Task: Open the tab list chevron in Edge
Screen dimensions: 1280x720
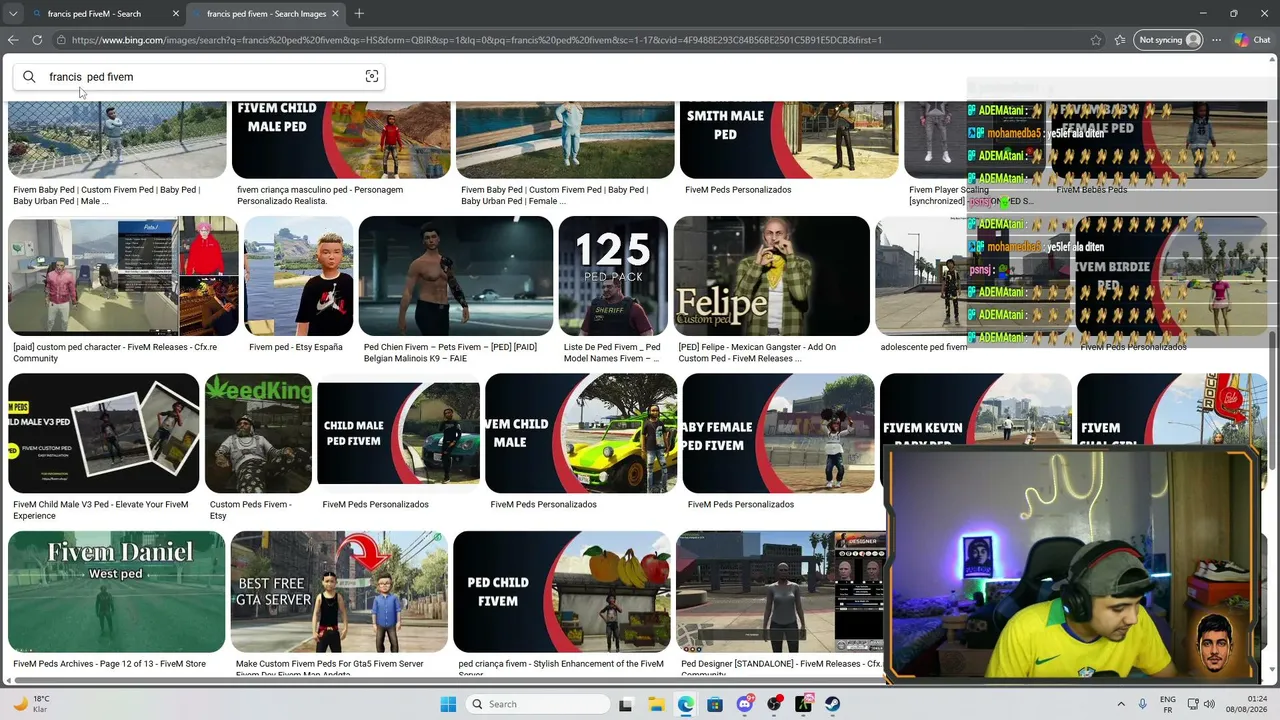Action: point(13,14)
